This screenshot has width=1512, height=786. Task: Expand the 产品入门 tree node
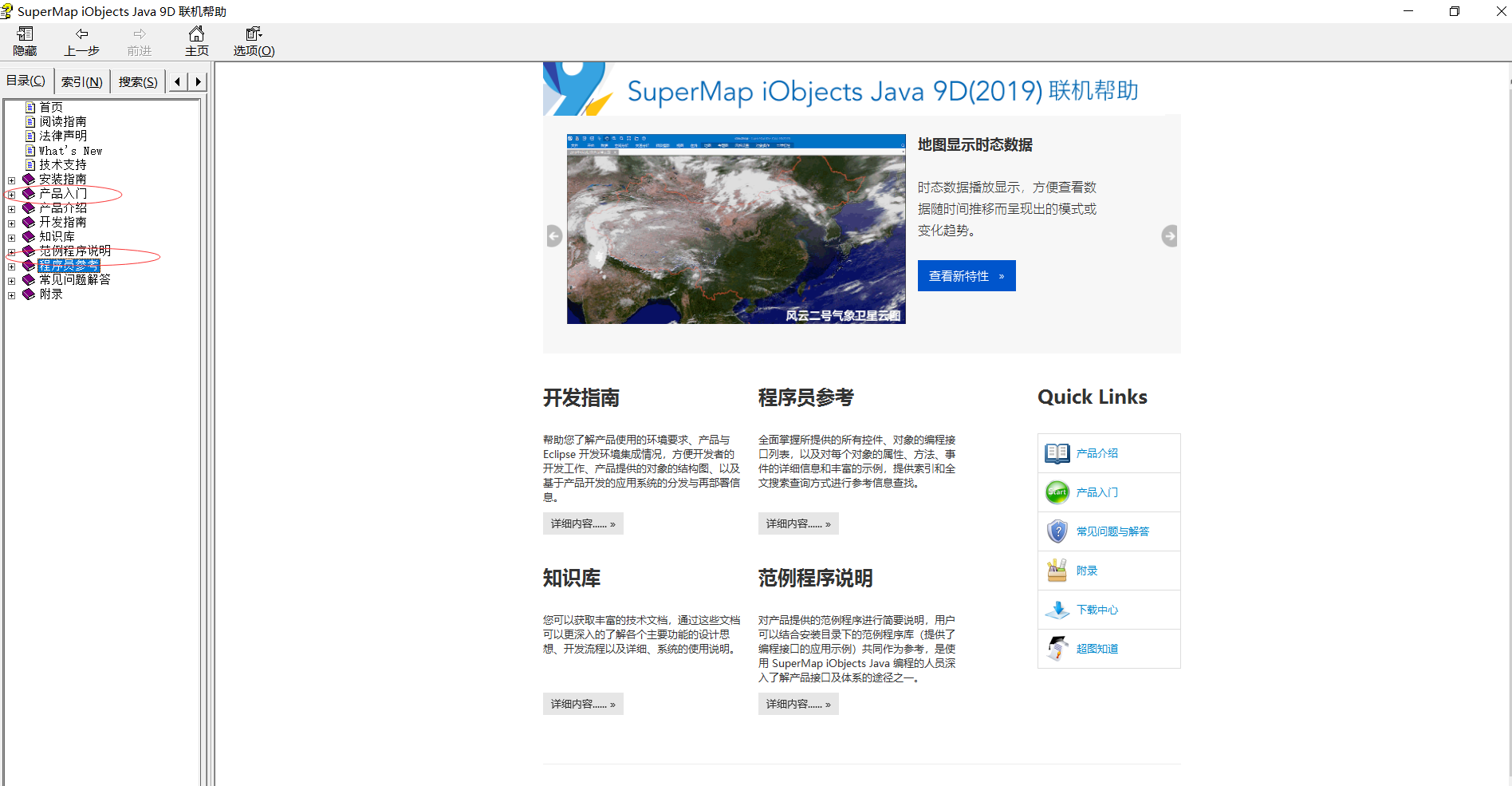coord(12,195)
